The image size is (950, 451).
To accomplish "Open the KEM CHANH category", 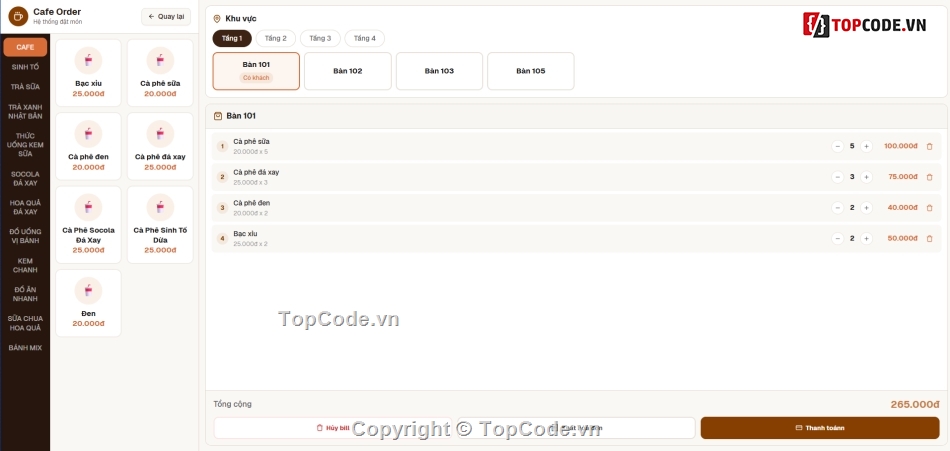I will point(25,266).
